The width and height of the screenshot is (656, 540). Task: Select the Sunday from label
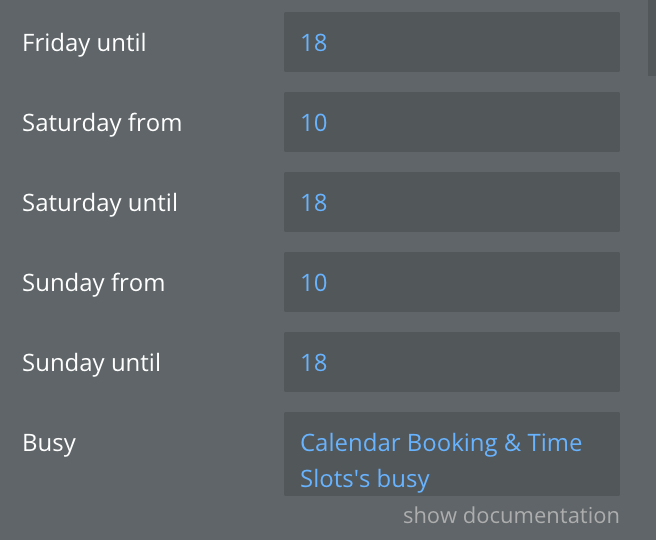93,283
